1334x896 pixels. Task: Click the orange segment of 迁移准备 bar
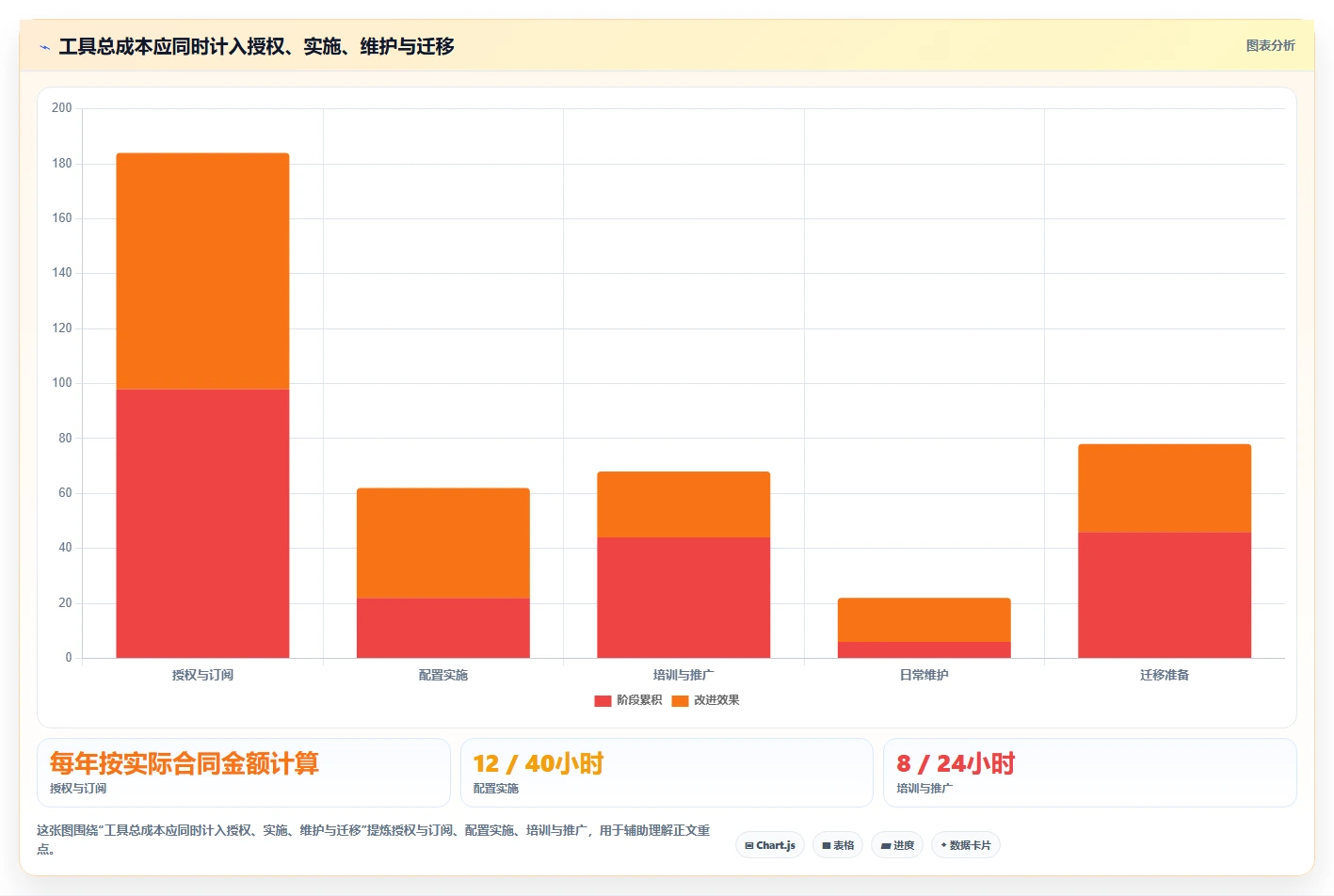(1165, 488)
